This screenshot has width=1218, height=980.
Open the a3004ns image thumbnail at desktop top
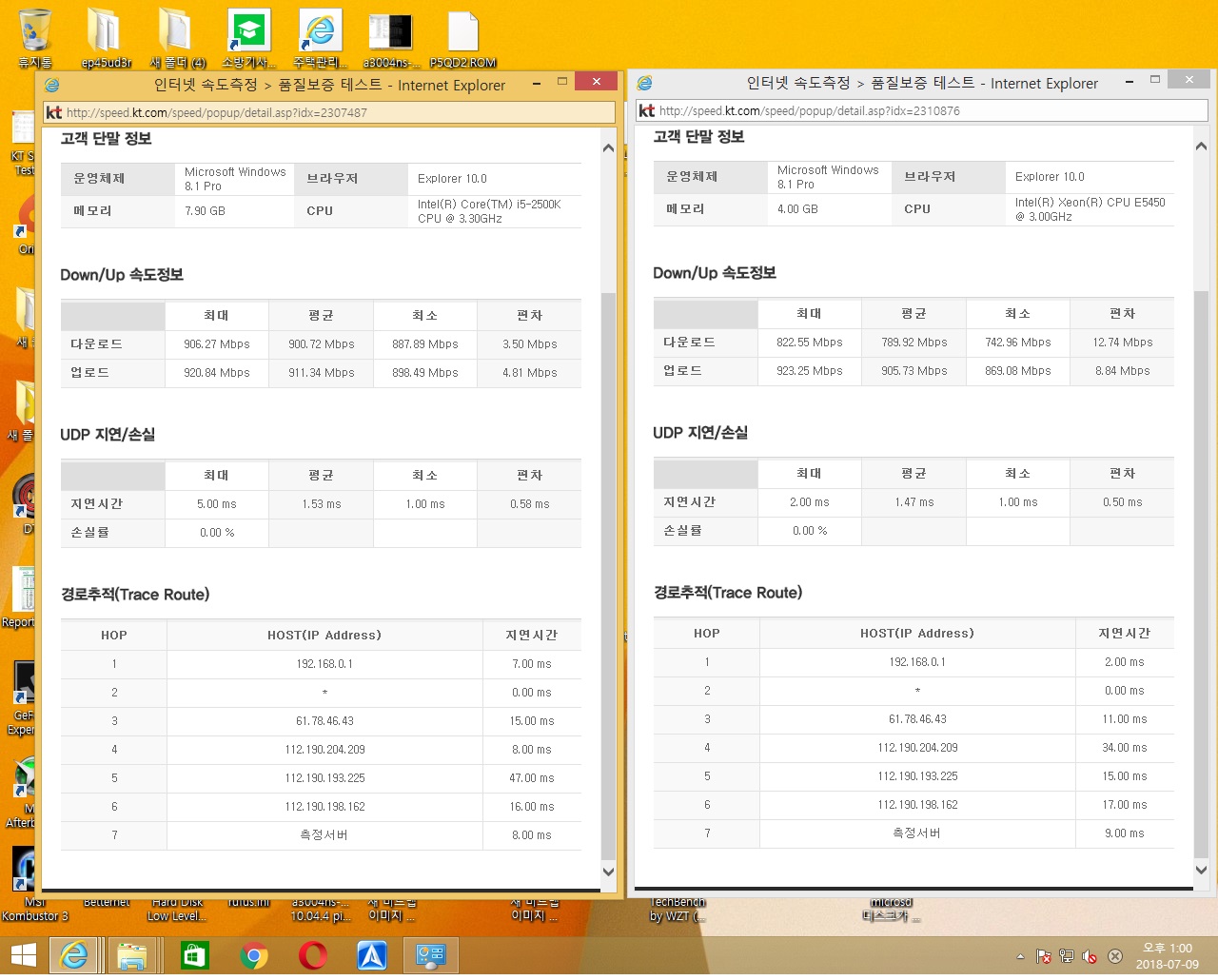click(391, 38)
